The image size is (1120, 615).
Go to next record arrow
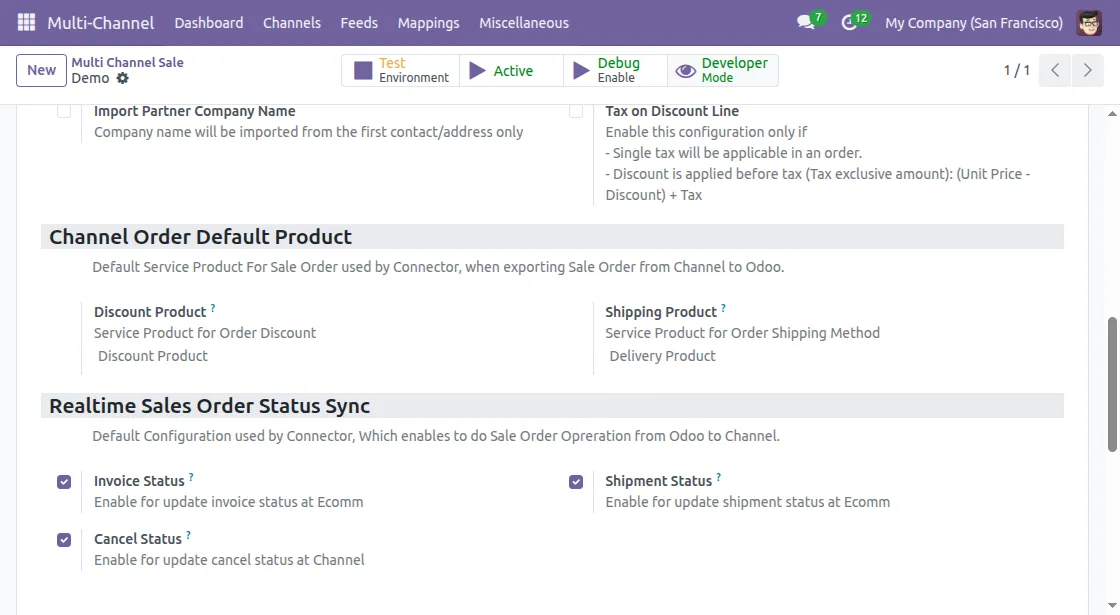(x=1087, y=70)
